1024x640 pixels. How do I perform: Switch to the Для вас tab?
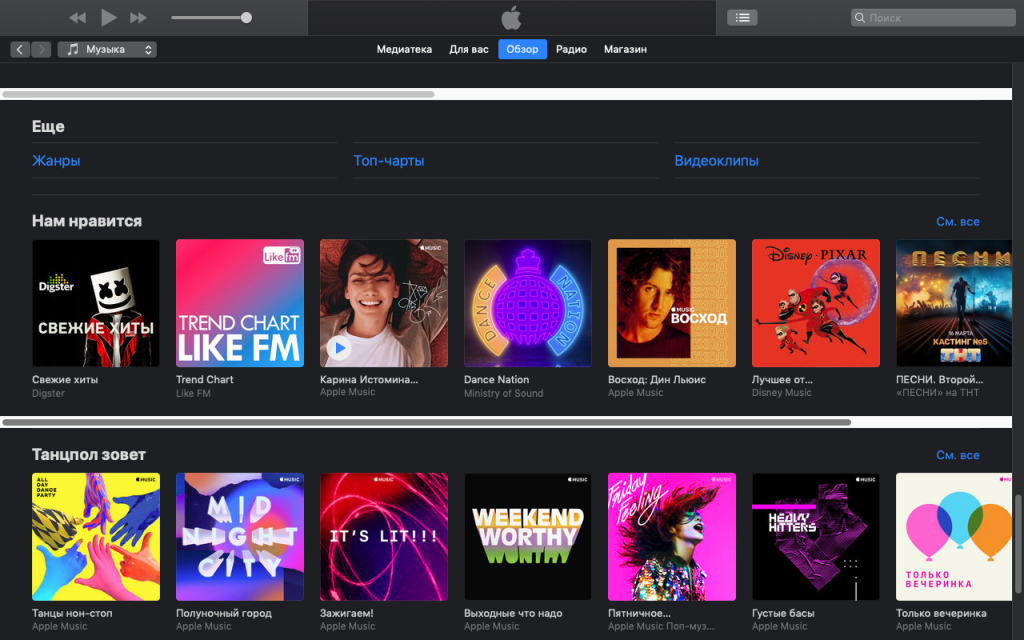[468, 49]
